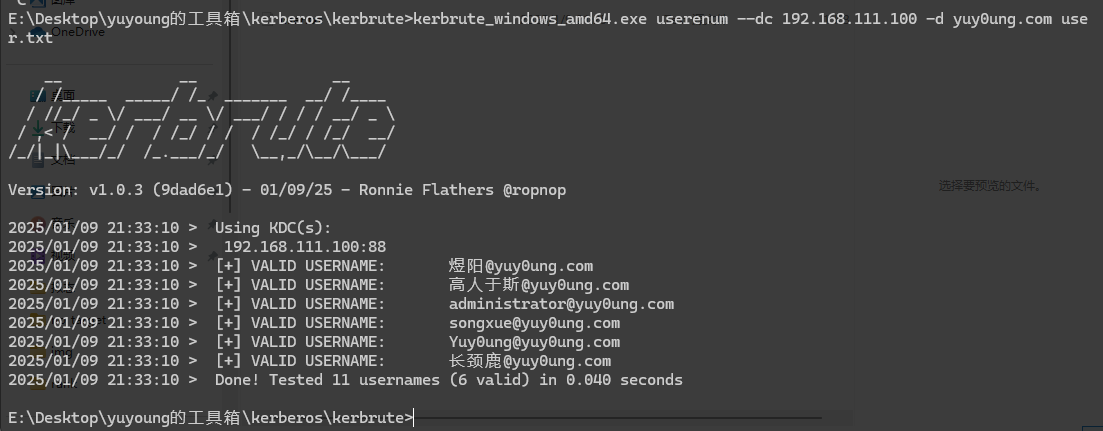The image size is (1103, 431).
Task: Click the Documents (文档) icon in sidebar
Action: click(x=38, y=160)
